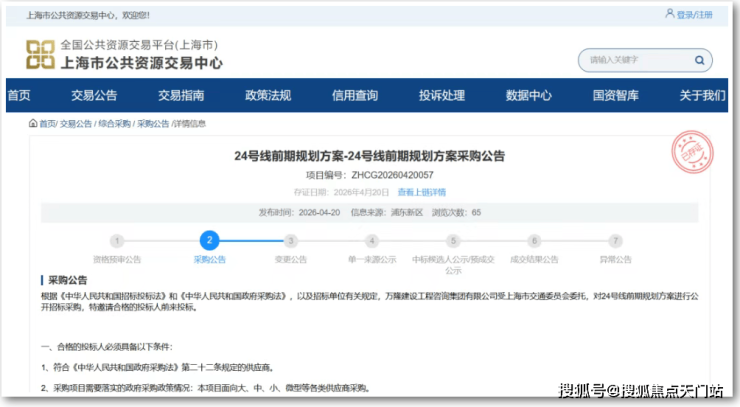Click the 异常公告 step label

coord(615,260)
